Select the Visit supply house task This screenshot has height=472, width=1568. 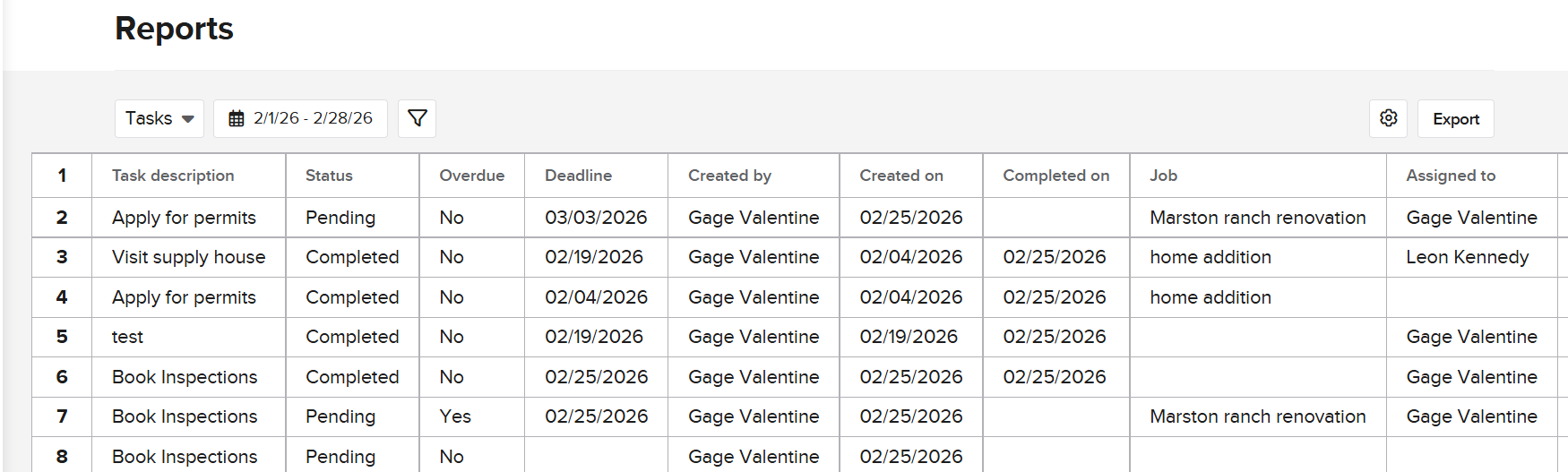click(188, 257)
